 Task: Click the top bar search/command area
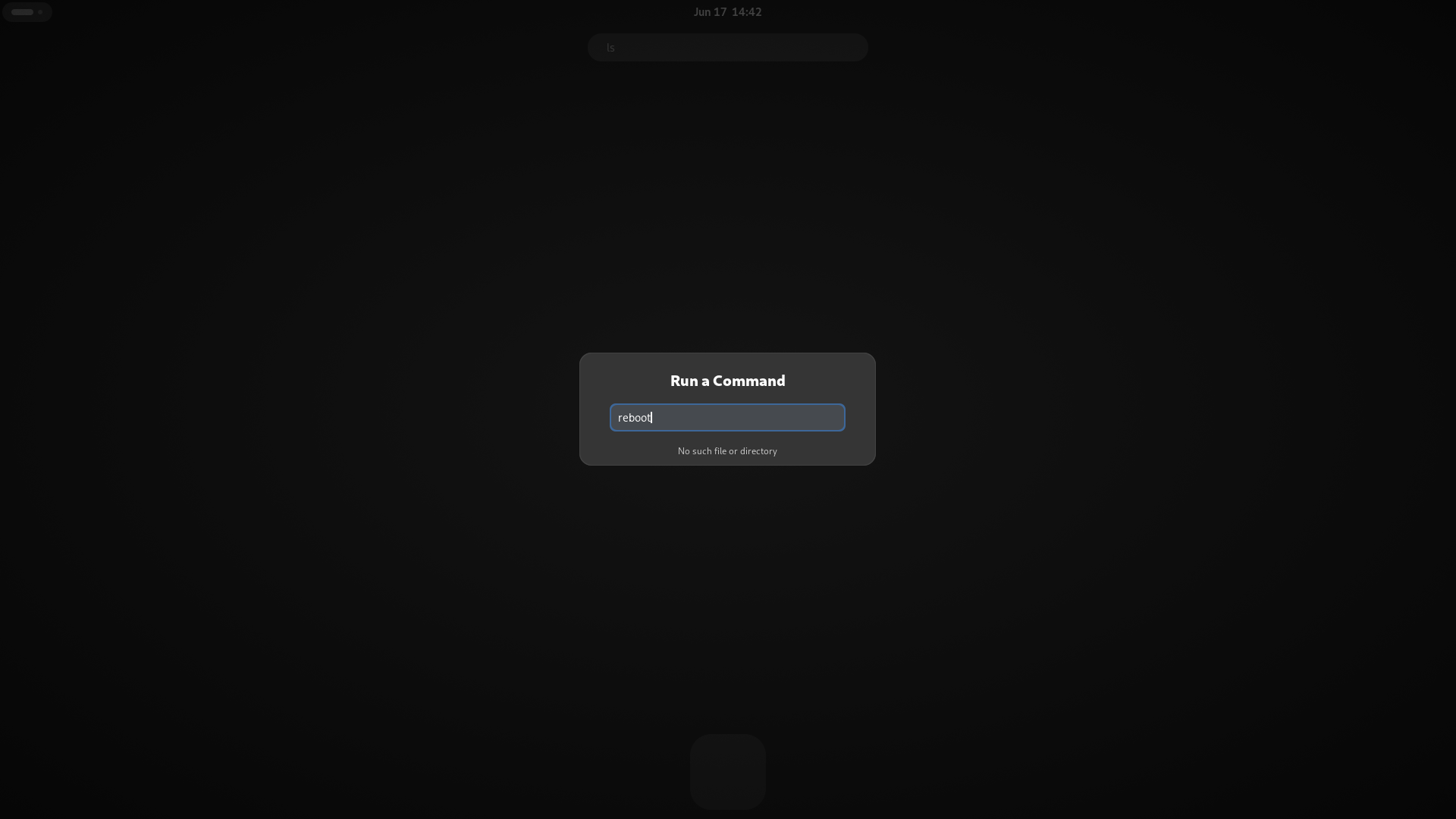[728, 47]
